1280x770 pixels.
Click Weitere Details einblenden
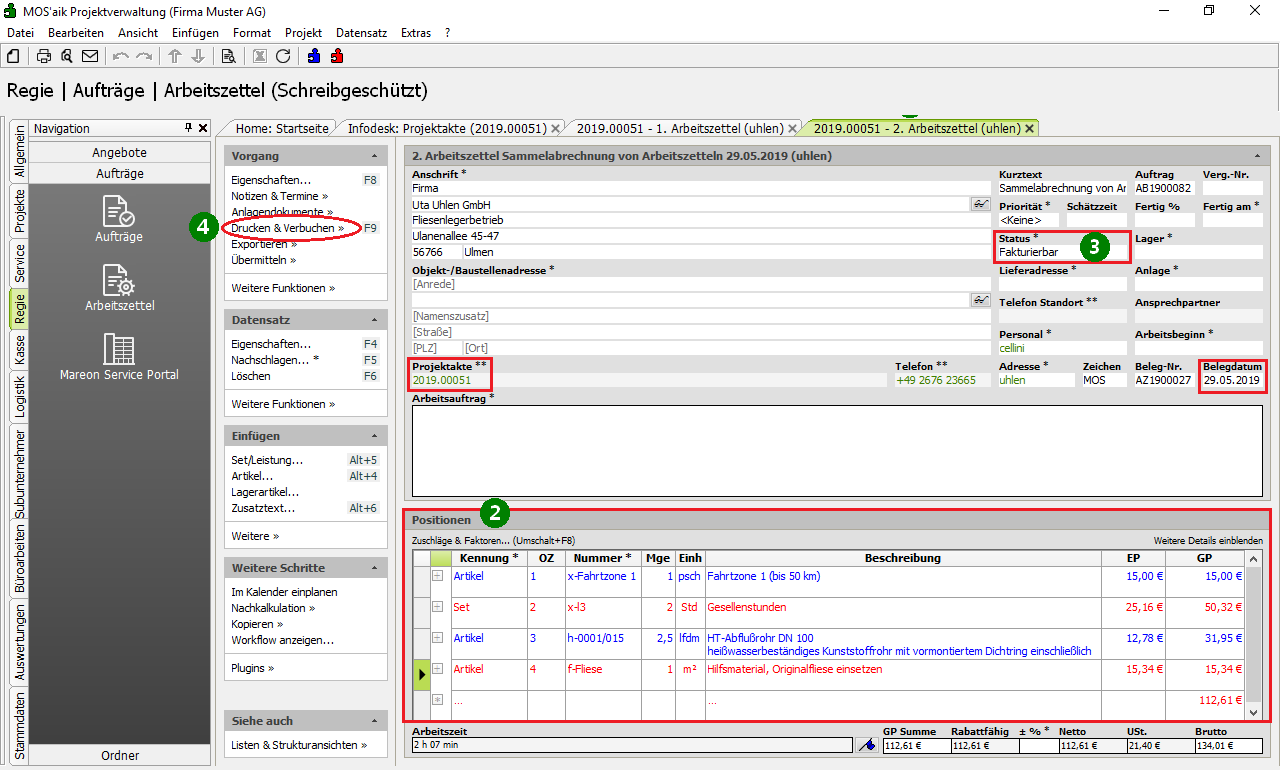coord(1207,541)
